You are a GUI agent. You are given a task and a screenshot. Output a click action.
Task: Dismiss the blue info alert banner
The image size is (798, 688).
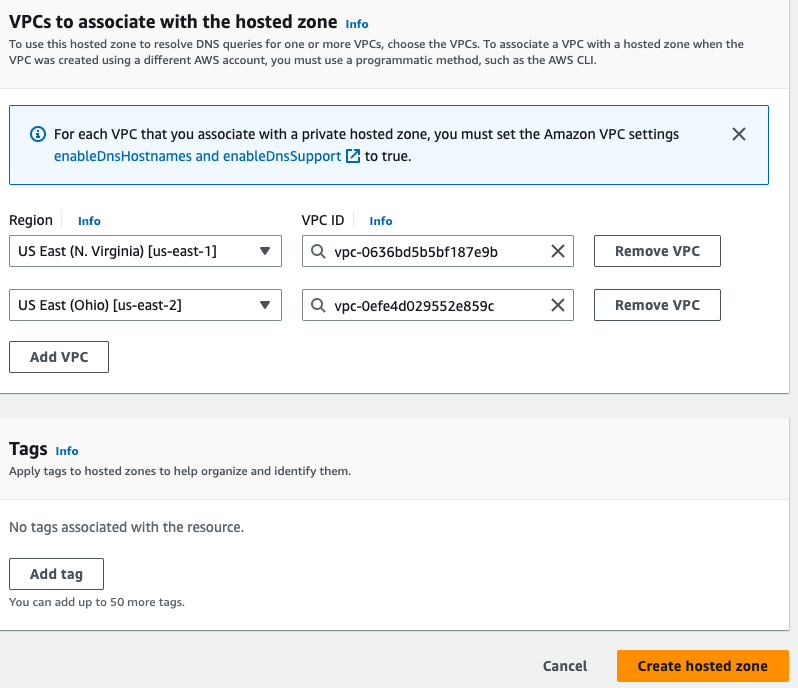[739, 134]
